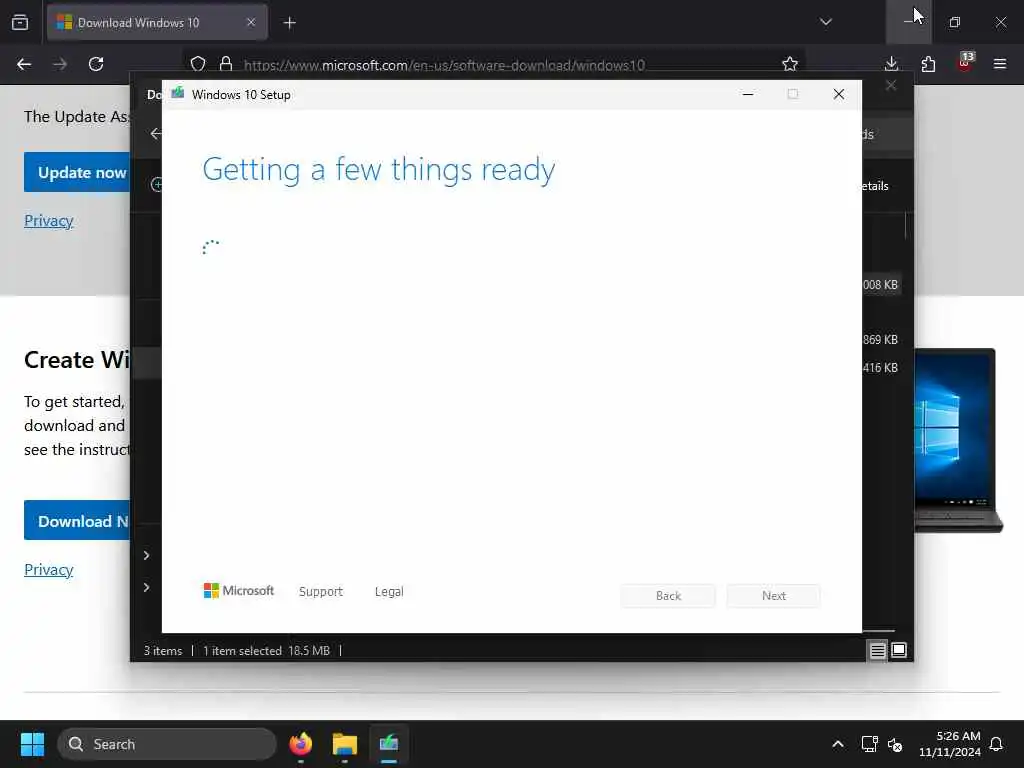Click the Firefox forward arrow

60,64
